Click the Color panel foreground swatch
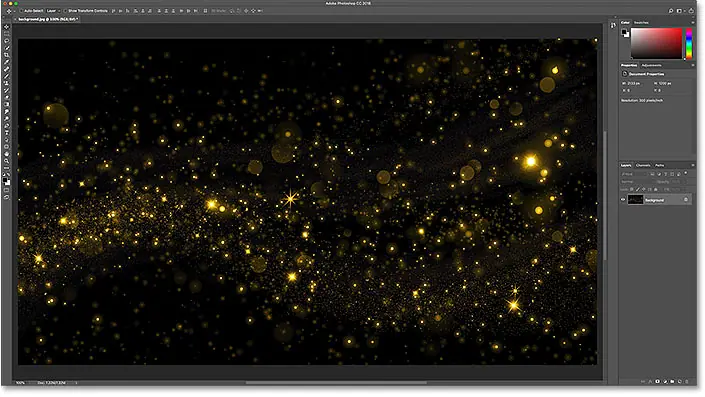Image resolution: width=705 pixels, height=397 pixels. 624,32
